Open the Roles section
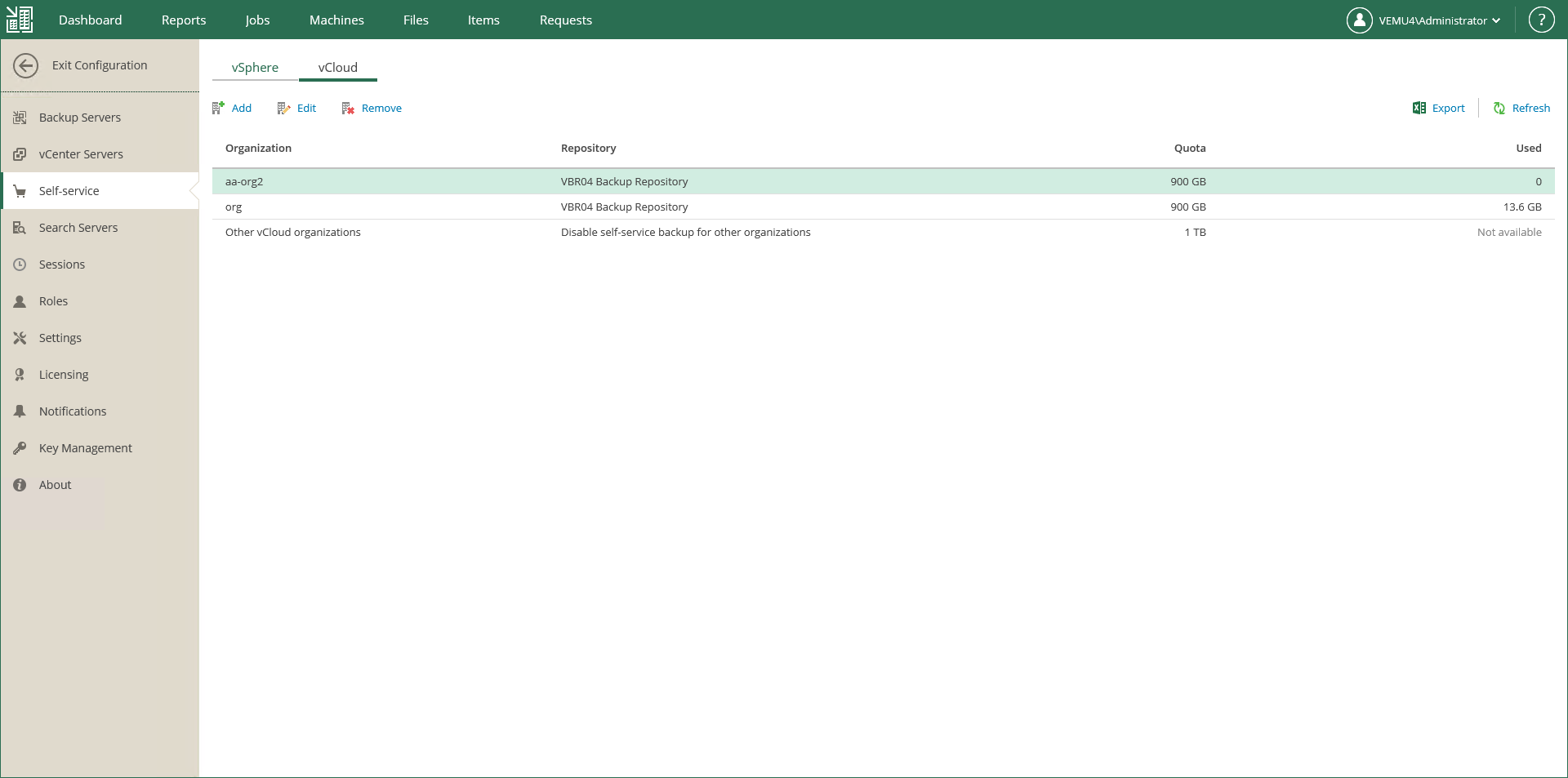1568x778 pixels. pyautogui.click(x=100, y=301)
